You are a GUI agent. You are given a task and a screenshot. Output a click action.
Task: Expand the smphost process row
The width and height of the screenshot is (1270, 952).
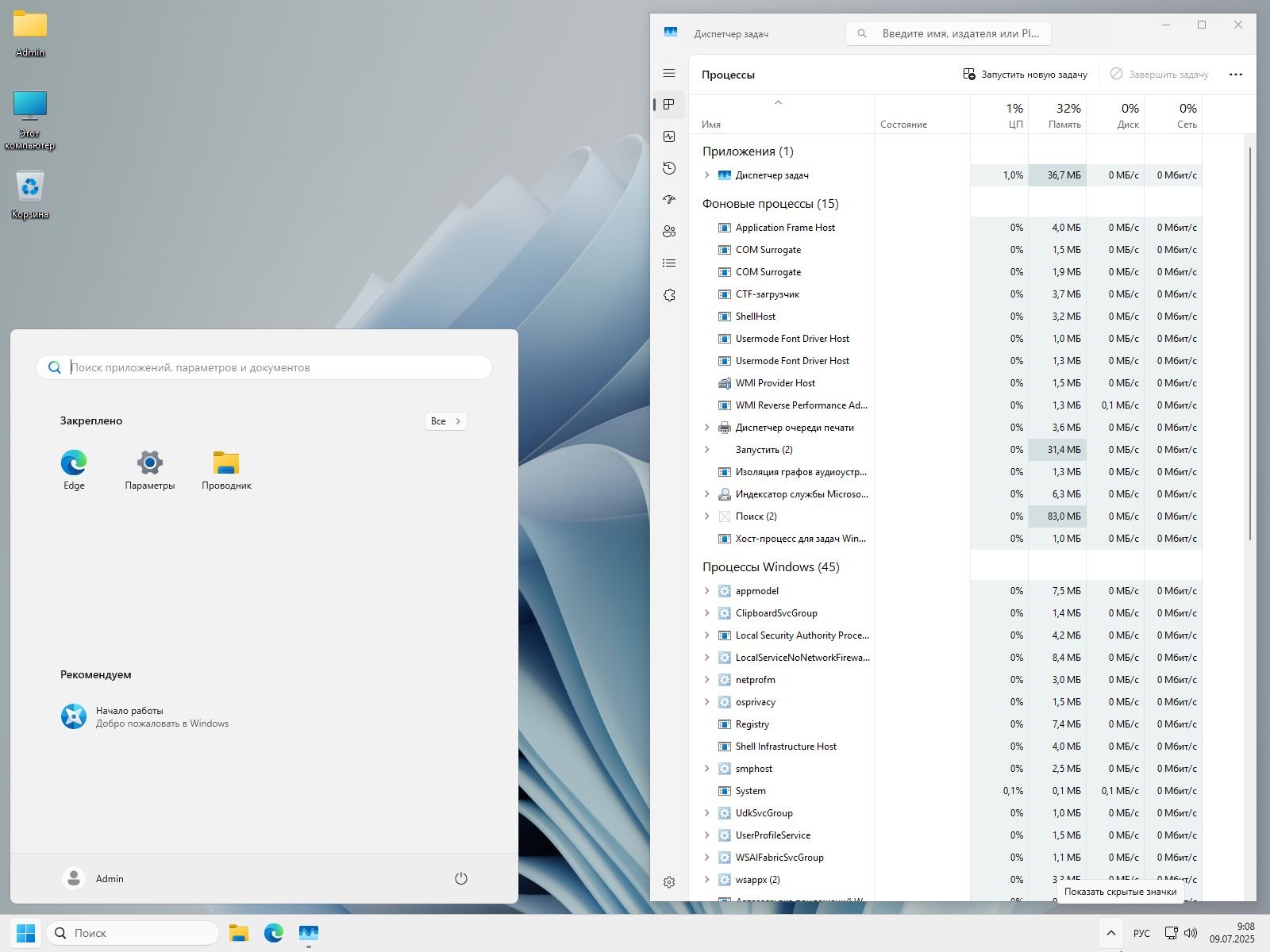click(x=706, y=769)
